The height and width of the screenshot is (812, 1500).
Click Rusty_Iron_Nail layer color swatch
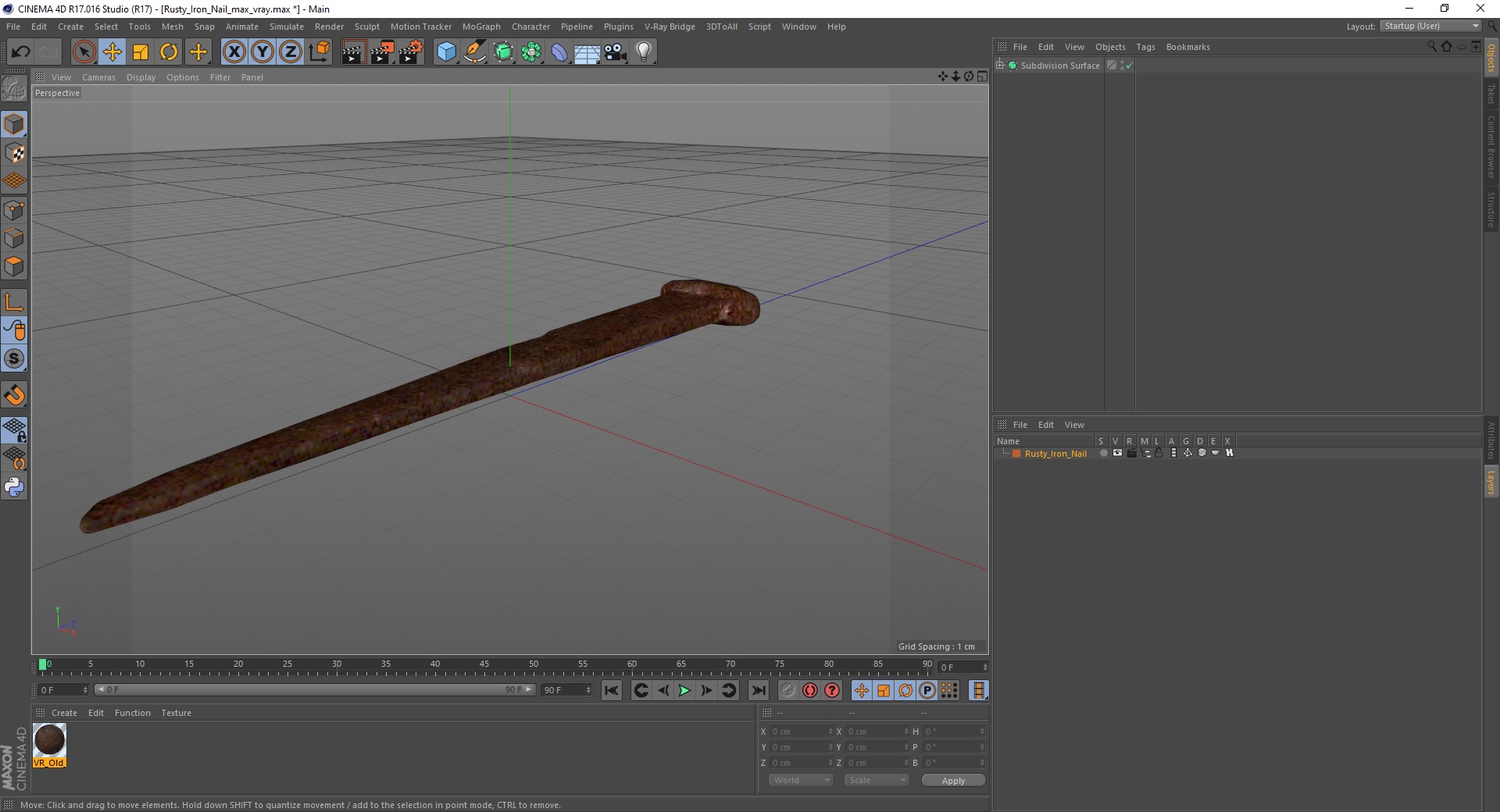pos(1016,453)
